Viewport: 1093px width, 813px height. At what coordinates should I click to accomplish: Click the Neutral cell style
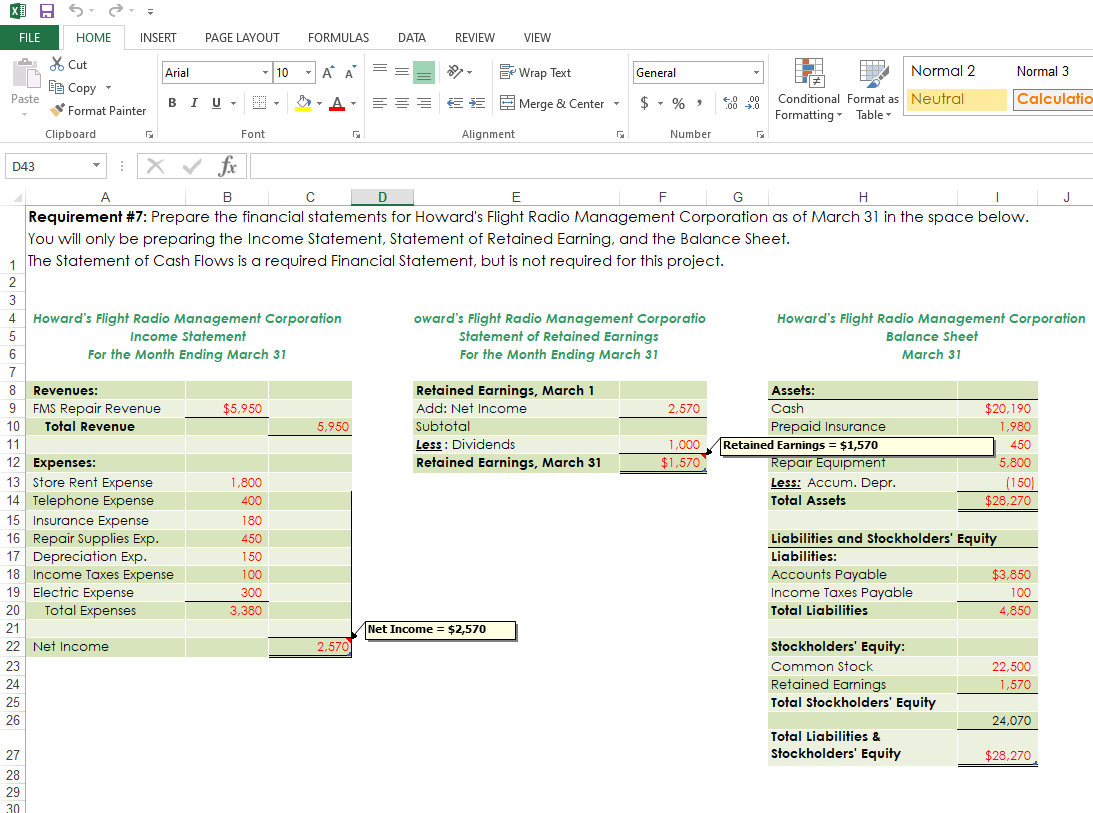(956, 99)
